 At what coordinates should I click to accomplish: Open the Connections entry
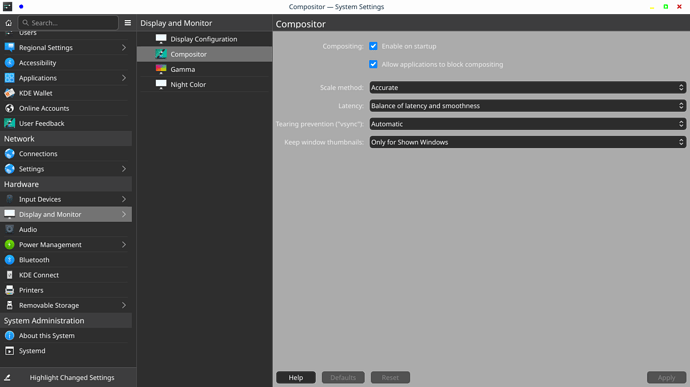(66, 154)
